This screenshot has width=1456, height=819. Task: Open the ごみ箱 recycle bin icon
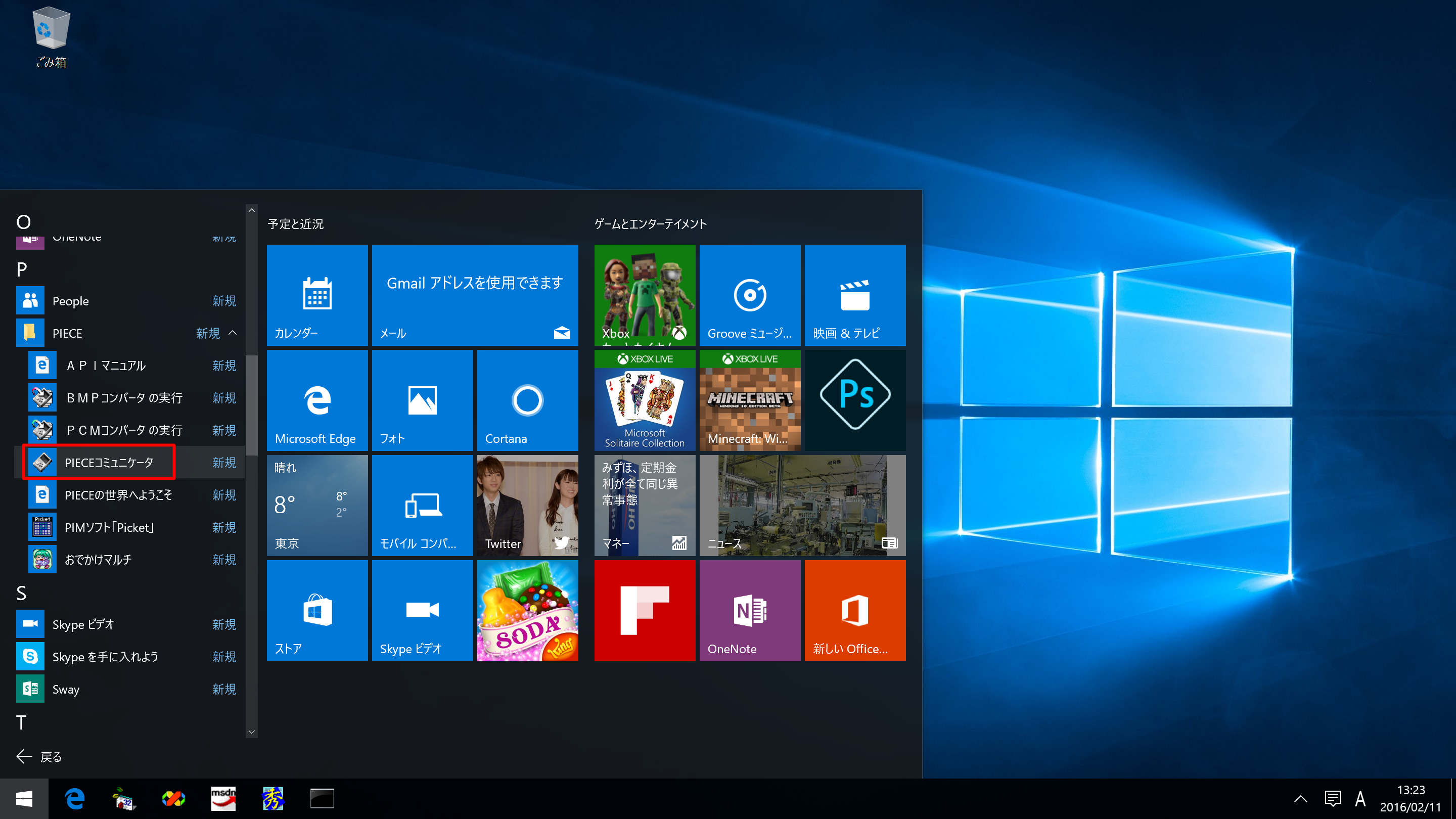point(52,37)
